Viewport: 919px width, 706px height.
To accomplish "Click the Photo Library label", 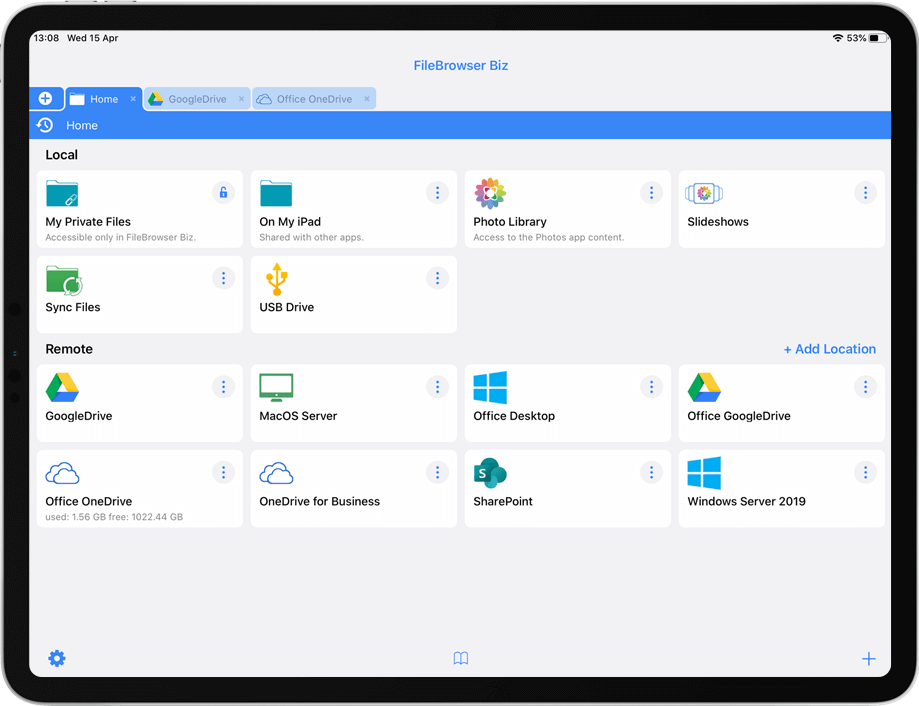I will [510, 222].
